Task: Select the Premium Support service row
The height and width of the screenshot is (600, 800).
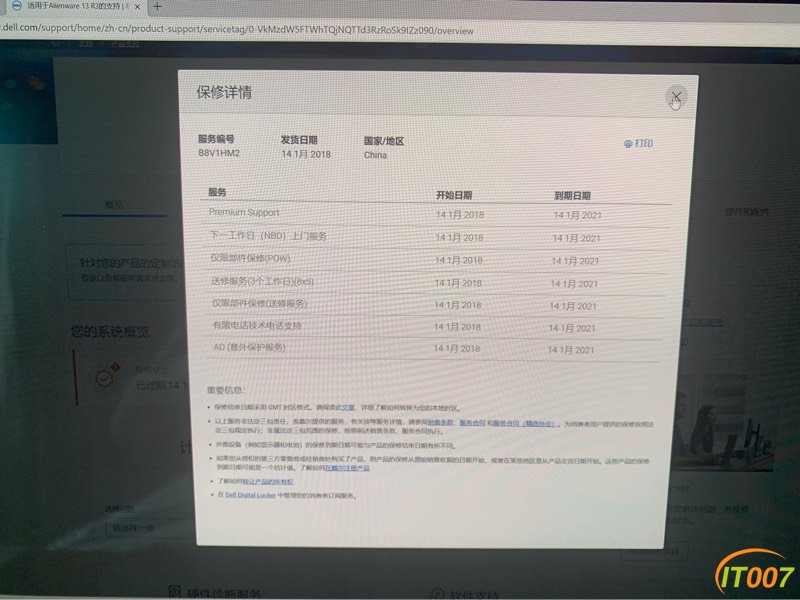Action: click(x=436, y=214)
